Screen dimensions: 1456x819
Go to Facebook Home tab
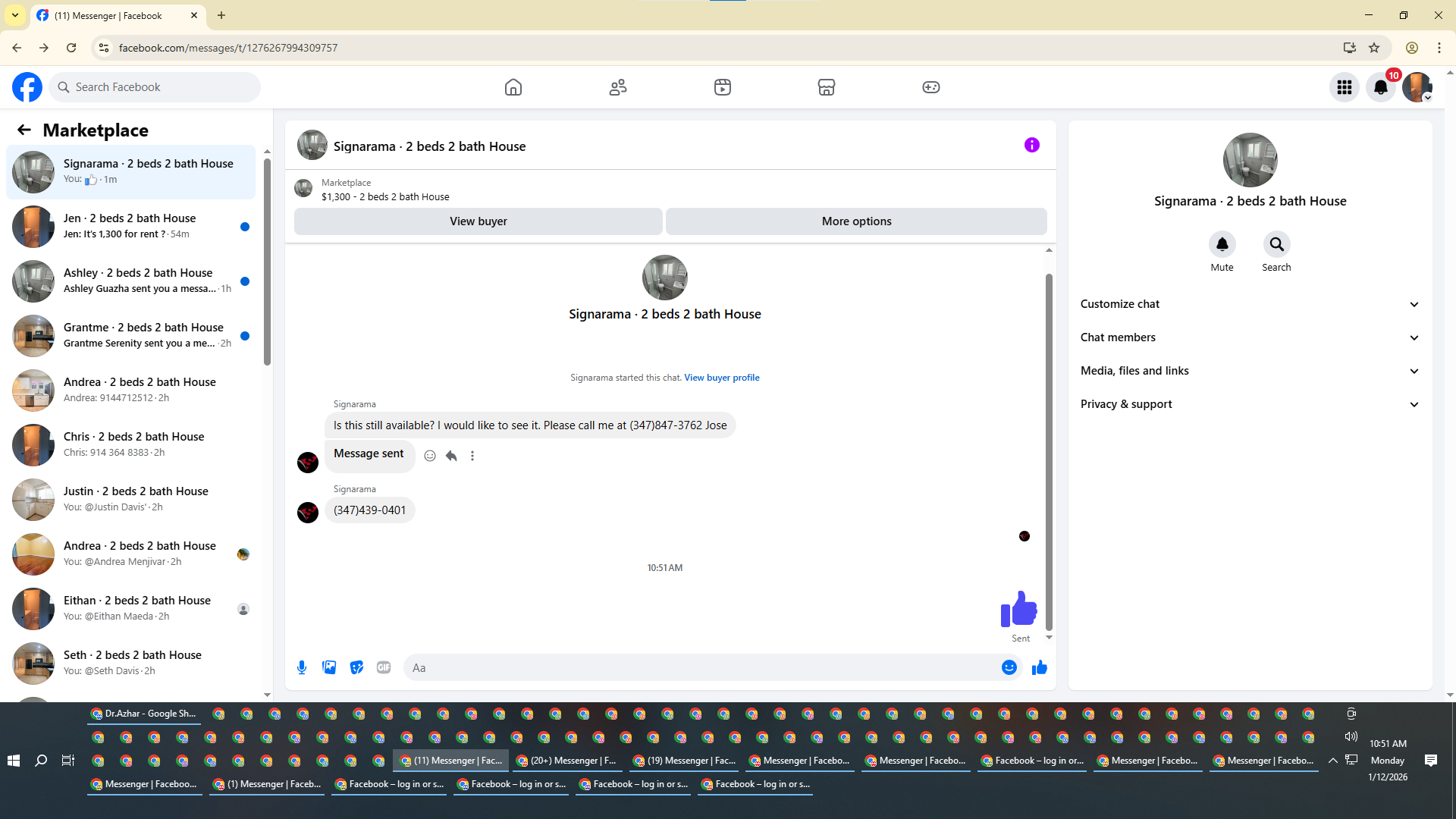pyautogui.click(x=513, y=87)
